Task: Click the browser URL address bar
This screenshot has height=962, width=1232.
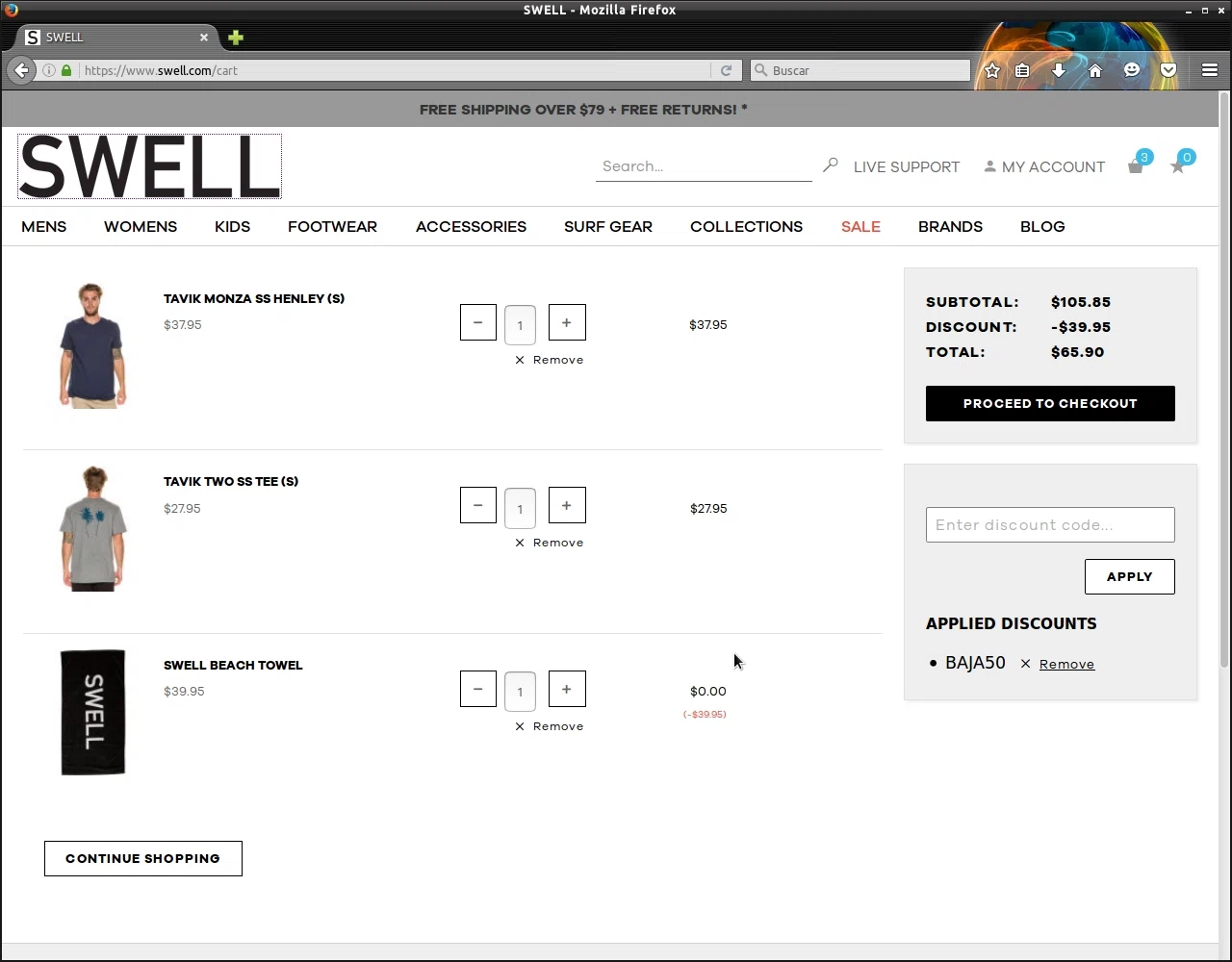Action: (395, 70)
